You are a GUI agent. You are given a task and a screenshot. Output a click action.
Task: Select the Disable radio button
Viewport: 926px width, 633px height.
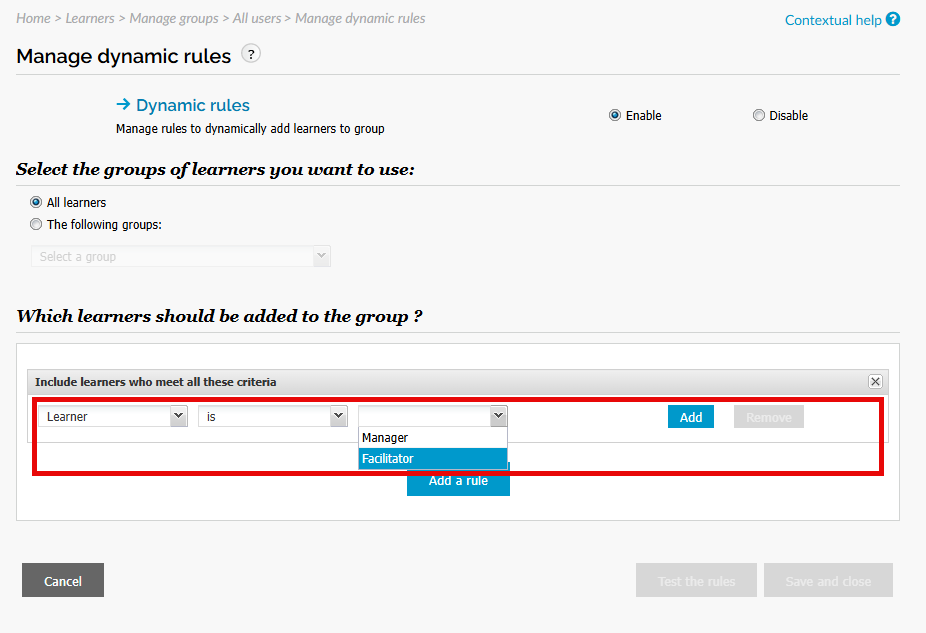point(758,115)
